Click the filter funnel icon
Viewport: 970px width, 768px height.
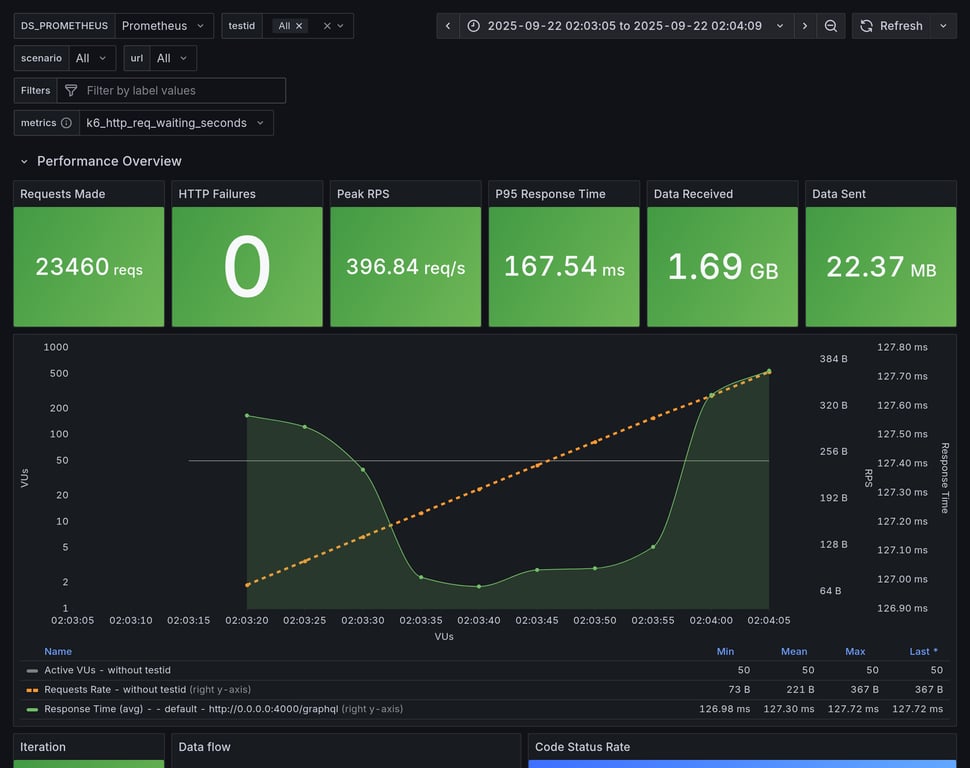[71, 91]
